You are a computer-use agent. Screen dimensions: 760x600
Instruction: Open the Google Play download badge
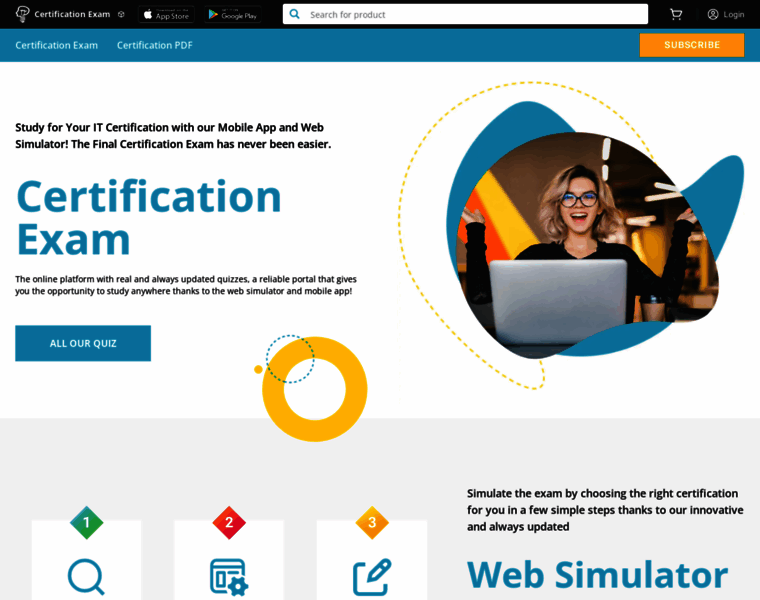[x=234, y=14]
